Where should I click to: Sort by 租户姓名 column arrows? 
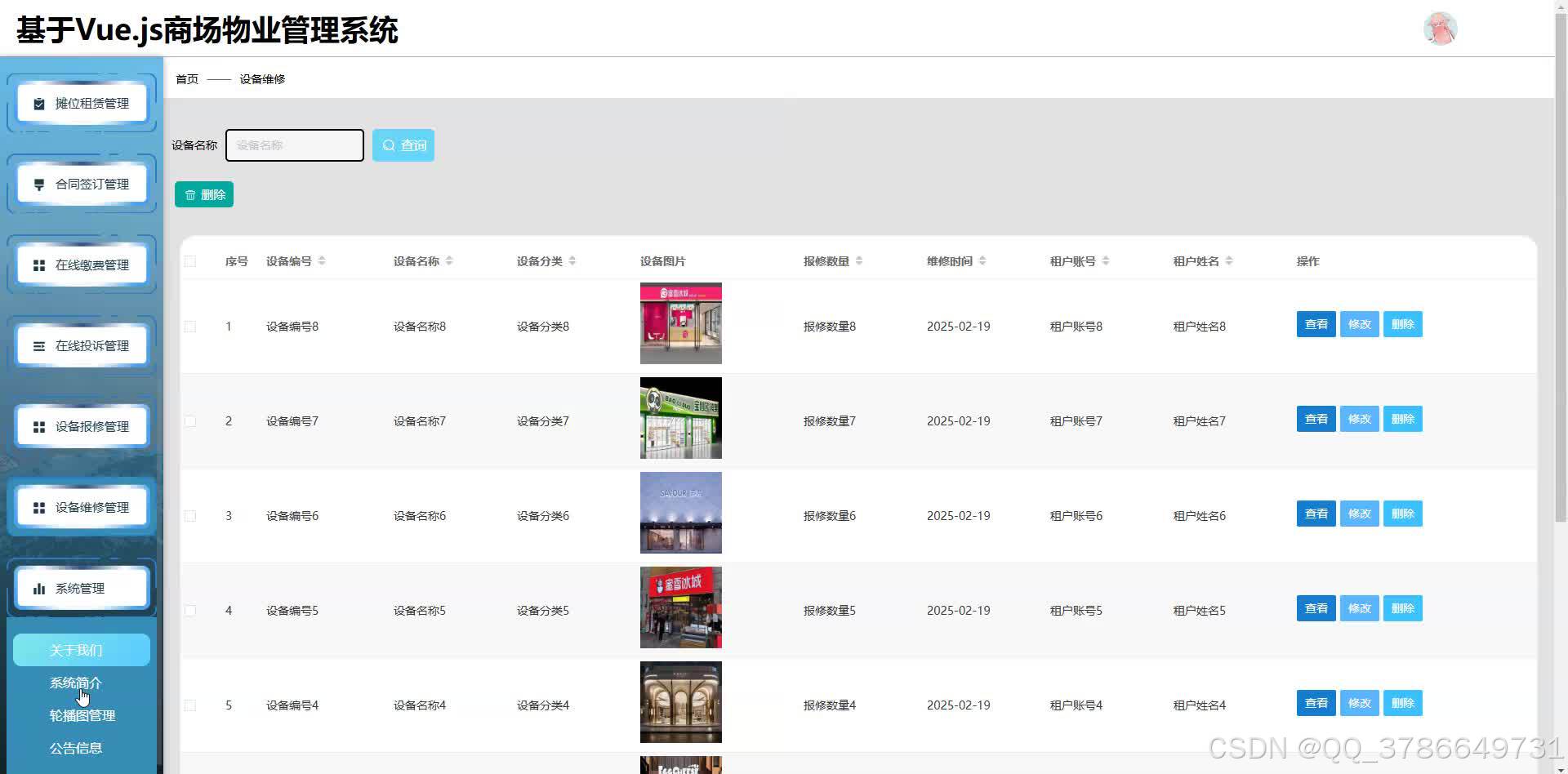pos(1229,261)
